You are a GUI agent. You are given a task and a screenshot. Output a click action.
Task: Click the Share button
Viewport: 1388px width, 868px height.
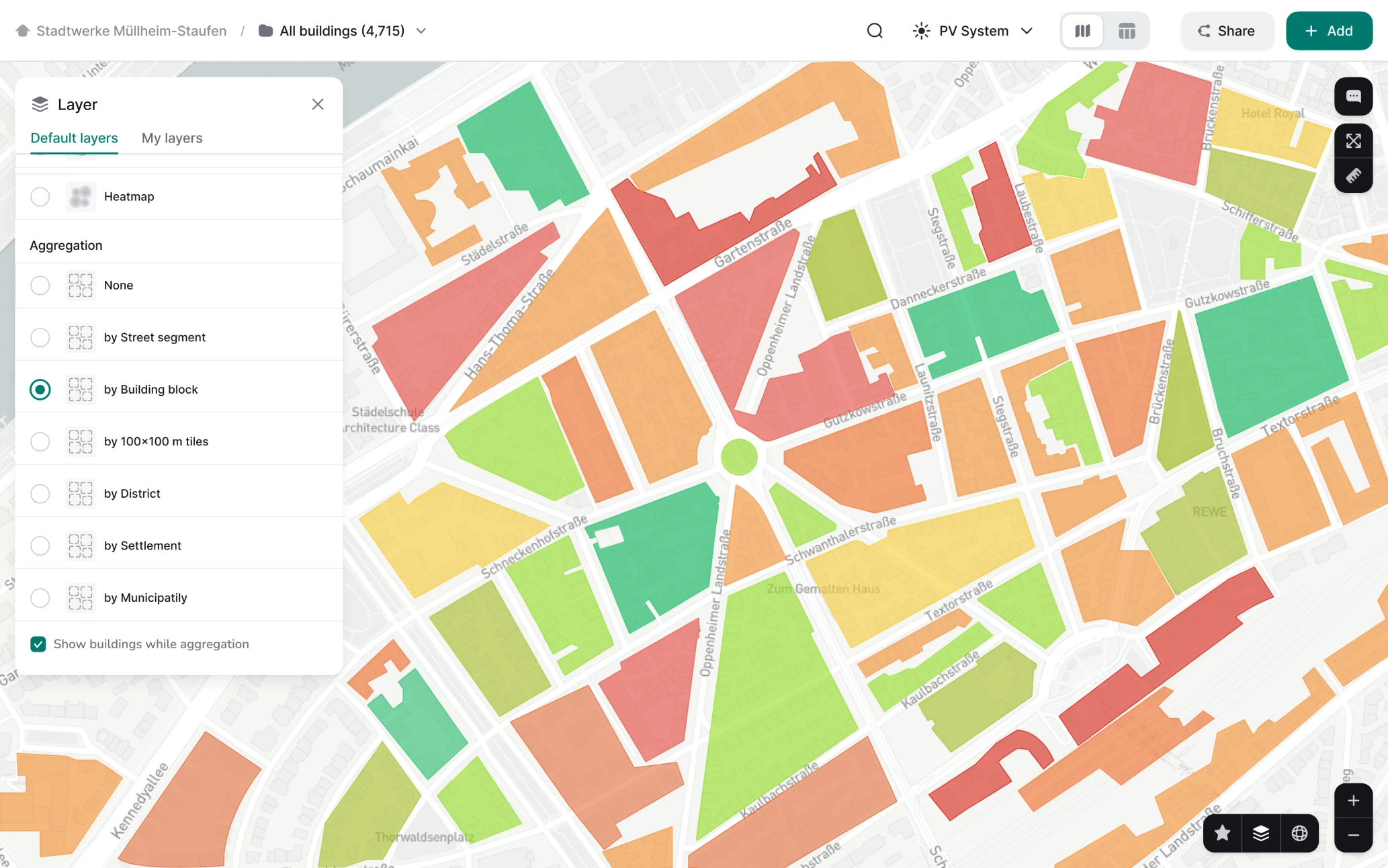click(1227, 31)
